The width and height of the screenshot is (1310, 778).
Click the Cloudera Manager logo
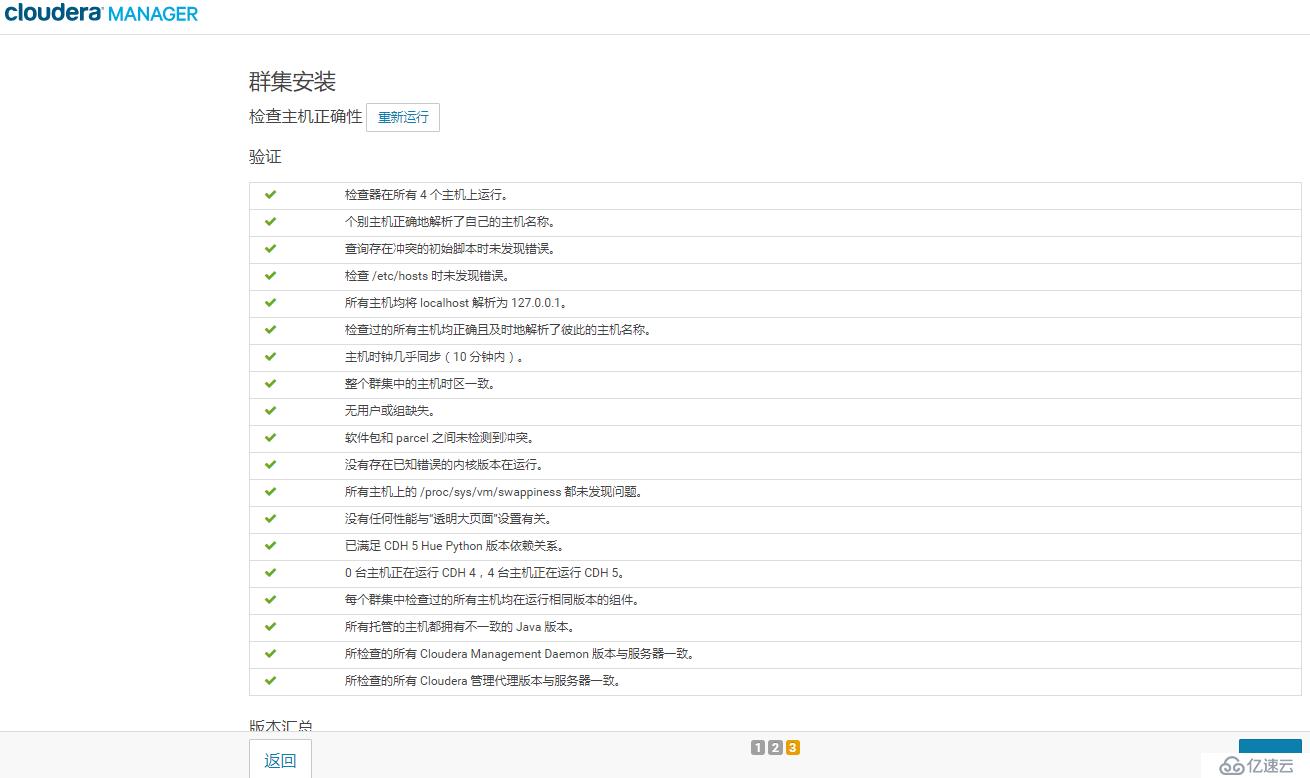coord(101,13)
